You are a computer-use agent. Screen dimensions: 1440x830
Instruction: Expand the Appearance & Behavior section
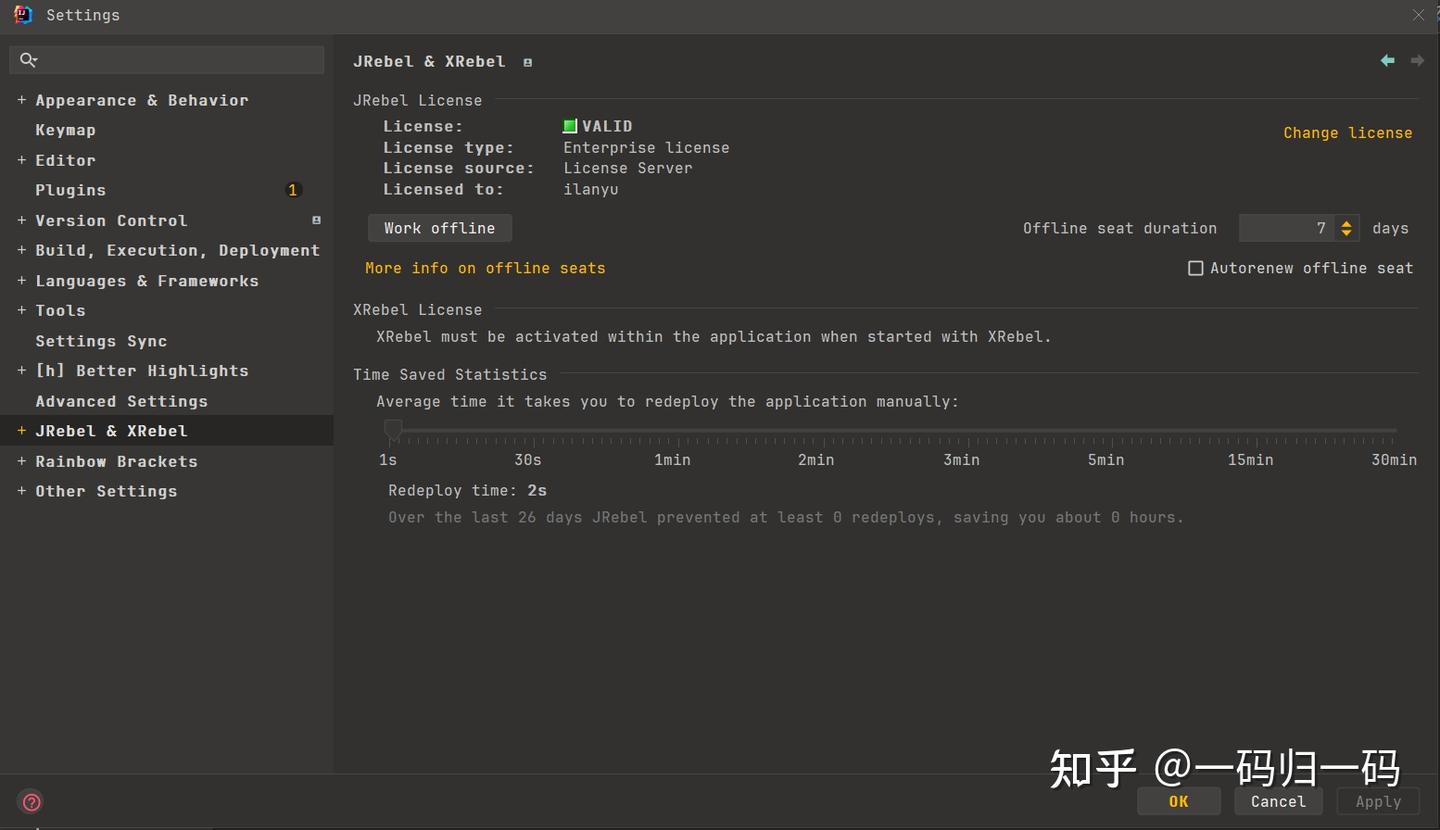[21, 100]
